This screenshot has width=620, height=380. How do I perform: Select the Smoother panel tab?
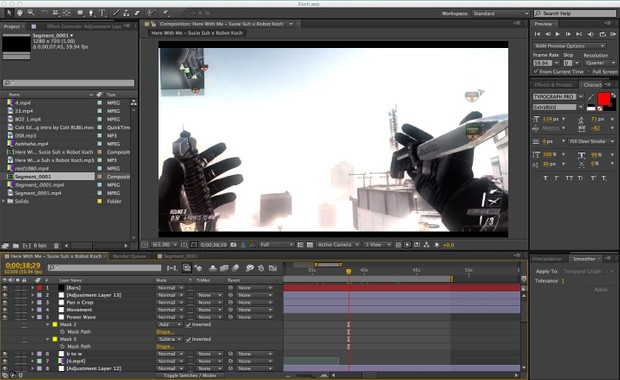pyautogui.click(x=584, y=259)
